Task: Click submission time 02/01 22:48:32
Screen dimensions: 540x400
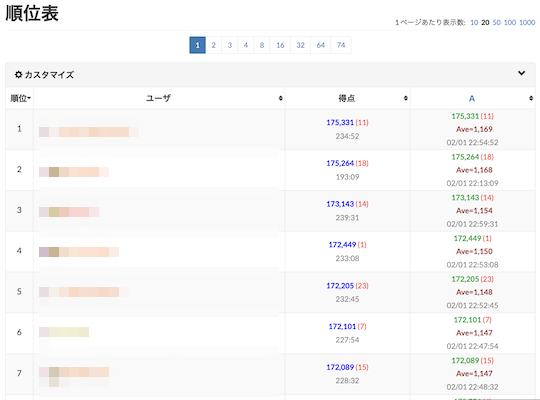Action: tap(472, 387)
